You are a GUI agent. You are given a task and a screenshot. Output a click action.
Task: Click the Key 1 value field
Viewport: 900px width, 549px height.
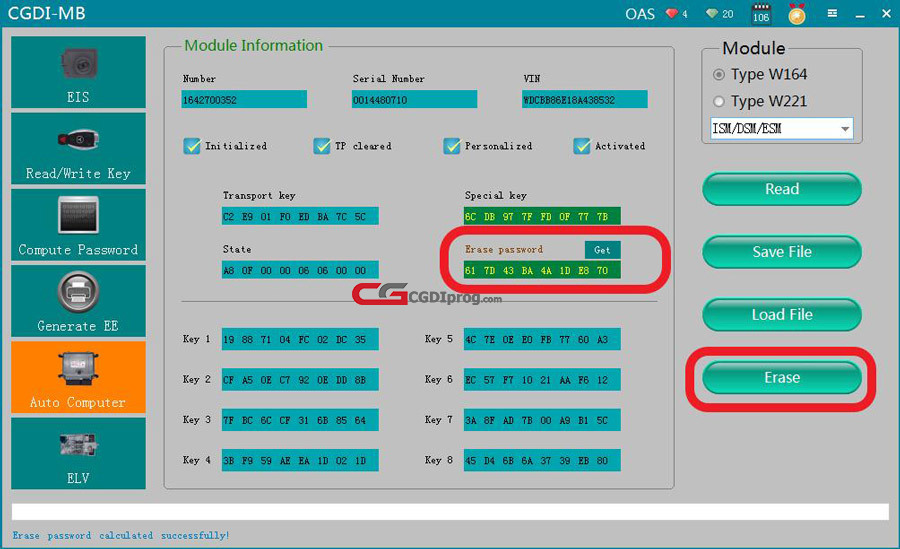[x=300, y=339]
